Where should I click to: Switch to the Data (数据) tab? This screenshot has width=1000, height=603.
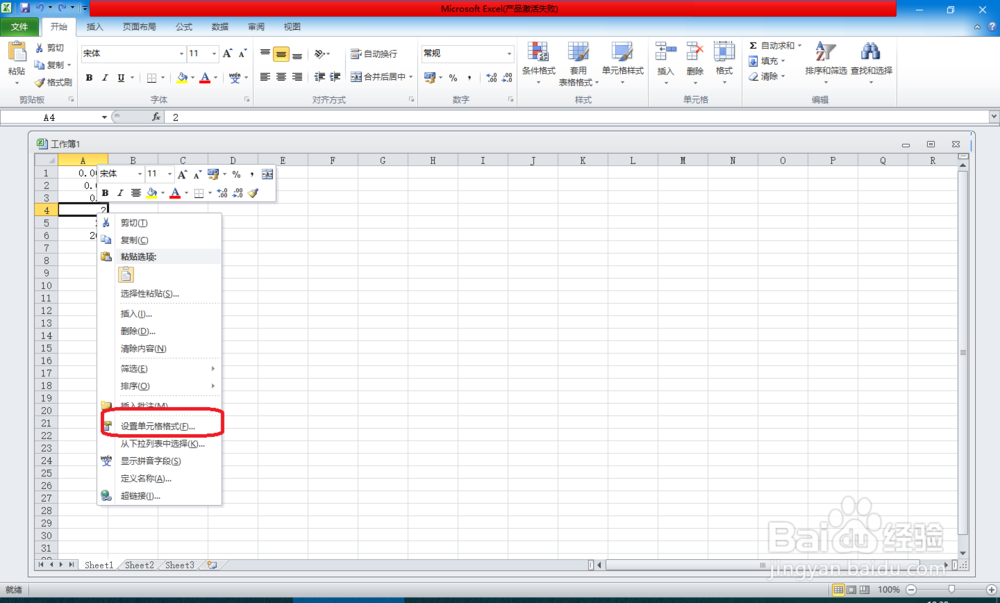(x=220, y=27)
